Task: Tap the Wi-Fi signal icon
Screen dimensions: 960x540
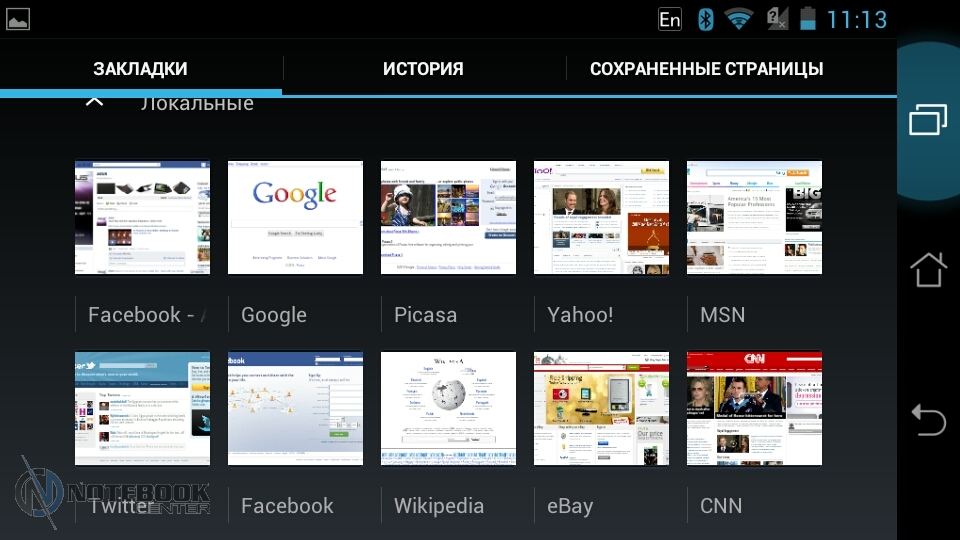Action: 739,19
